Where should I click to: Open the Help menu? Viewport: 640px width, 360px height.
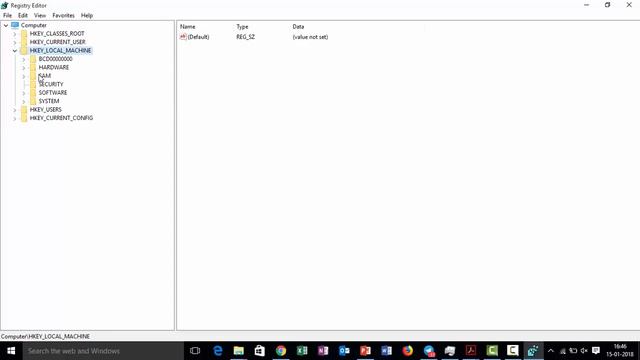[x=87, y=16]
